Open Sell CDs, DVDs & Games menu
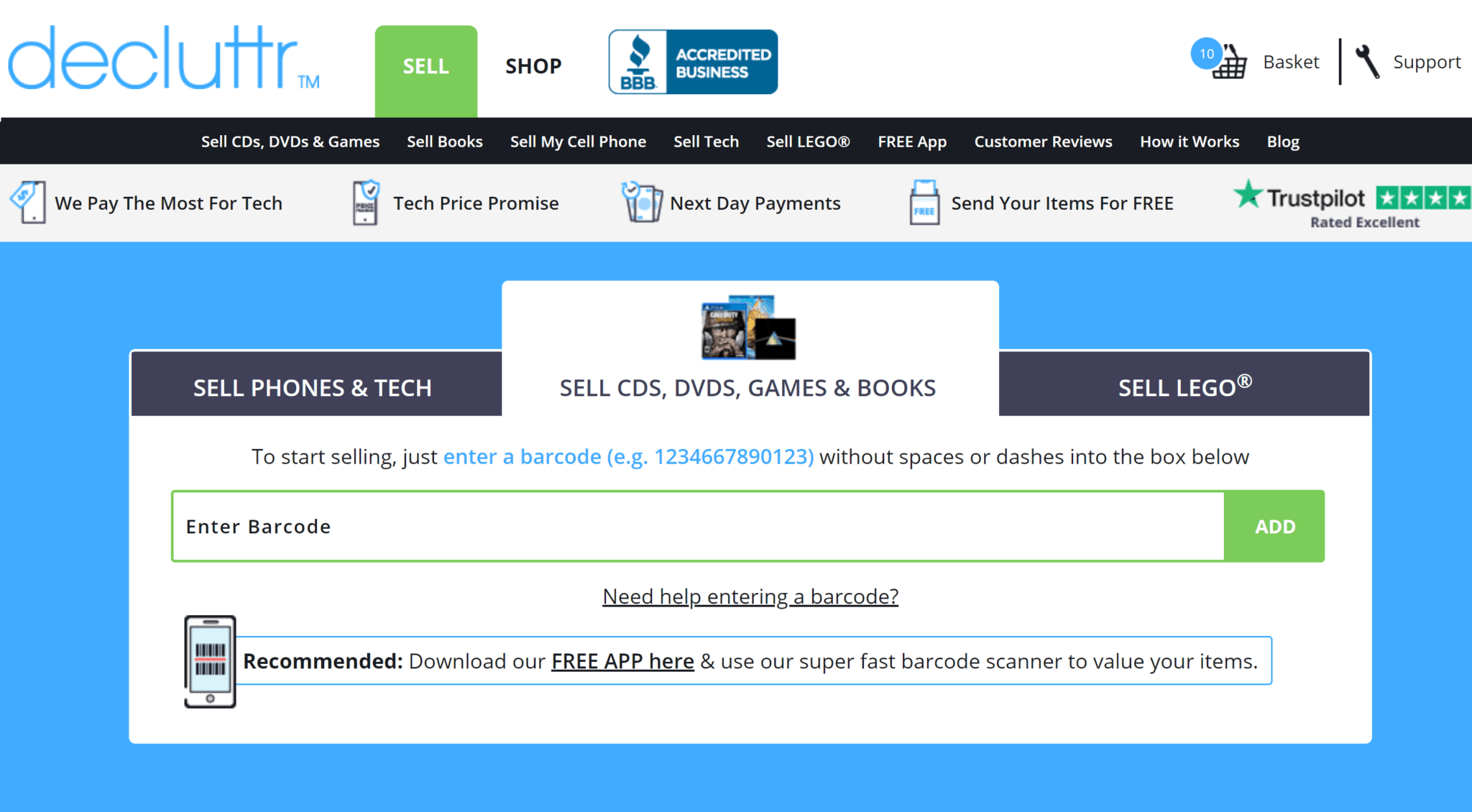This screenshot has width=1472, height=812. pyautogui.click(x=290, y=142)
